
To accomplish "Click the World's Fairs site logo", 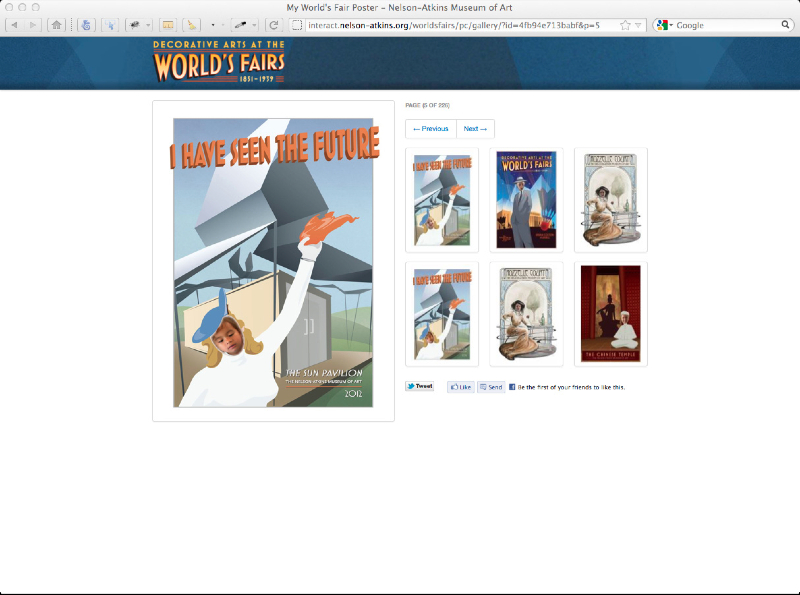I will 219,62.
